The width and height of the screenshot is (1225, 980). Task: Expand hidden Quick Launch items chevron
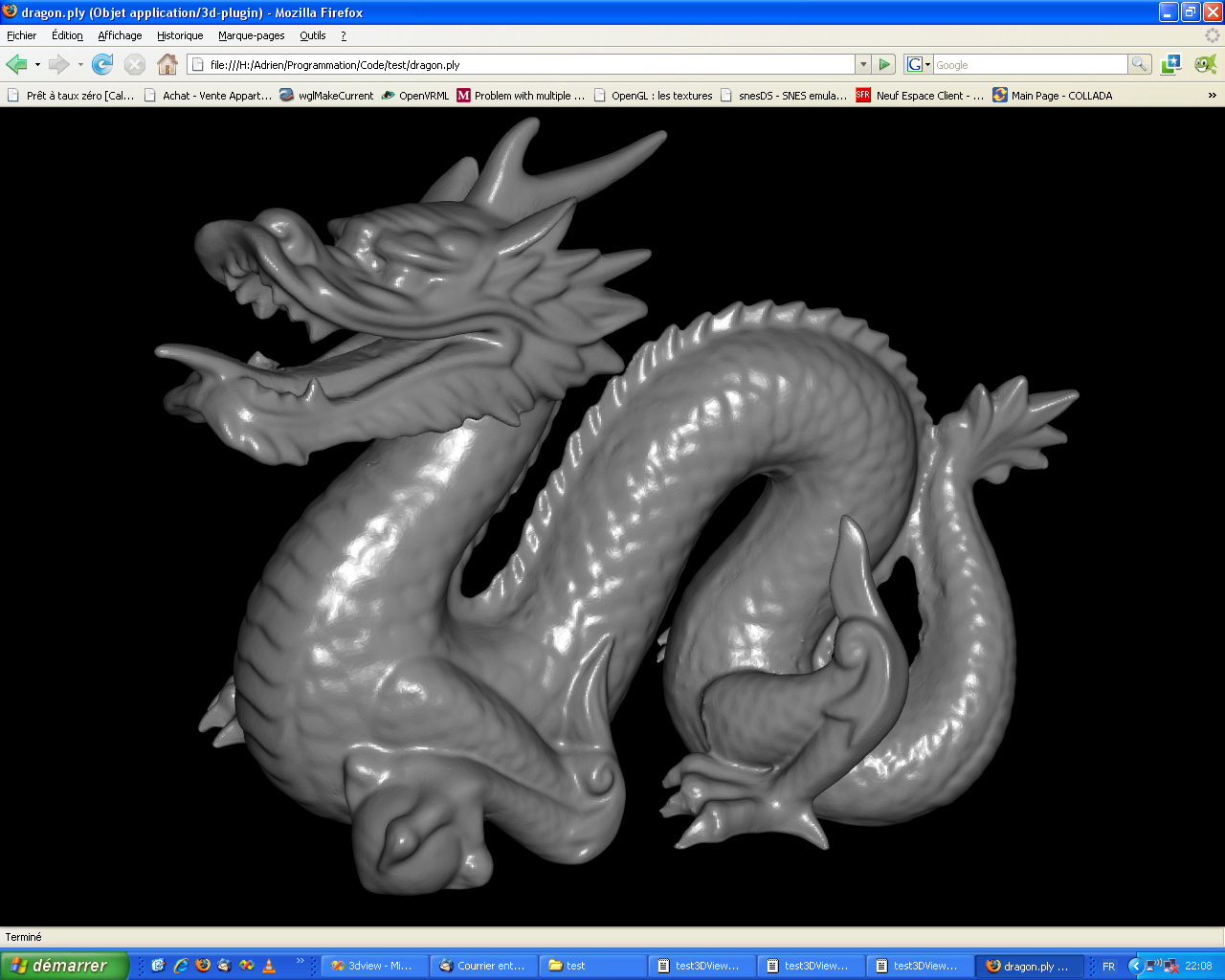300,961
